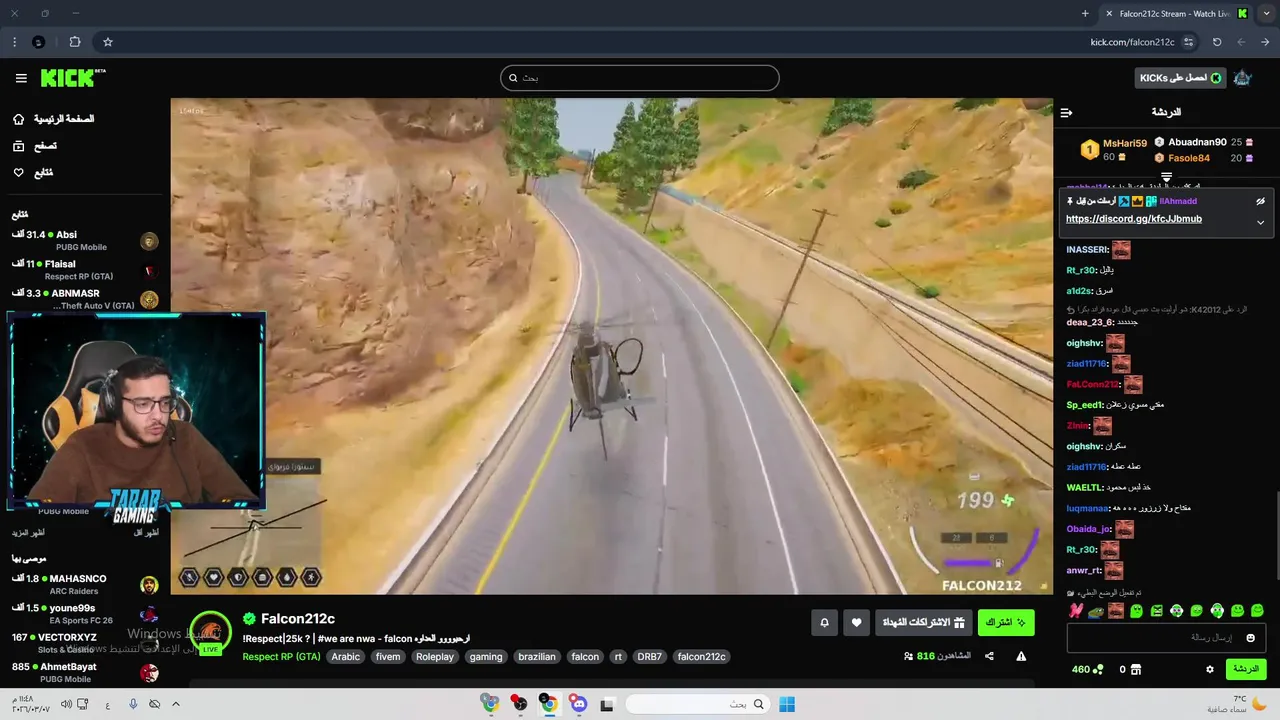Reload the page in browser
This screenshot has height=720, width=1280.
pos(1217,42)
